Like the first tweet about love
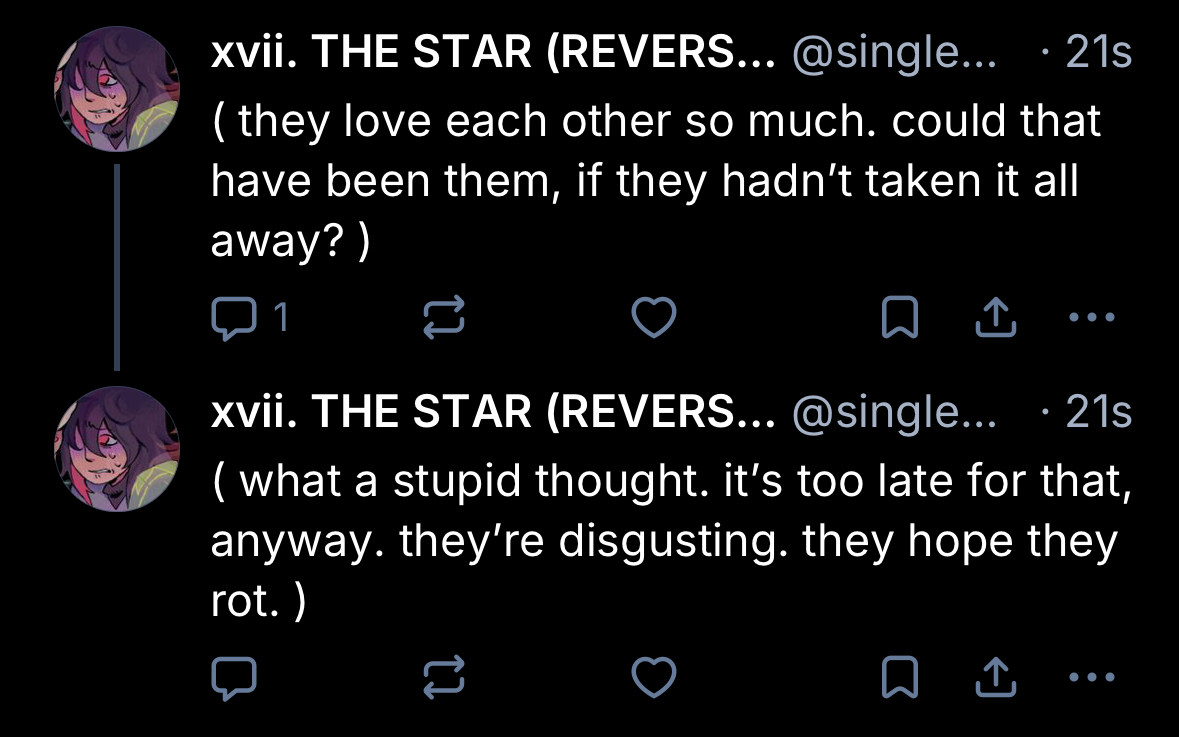1179x737 pixels. 655,319
